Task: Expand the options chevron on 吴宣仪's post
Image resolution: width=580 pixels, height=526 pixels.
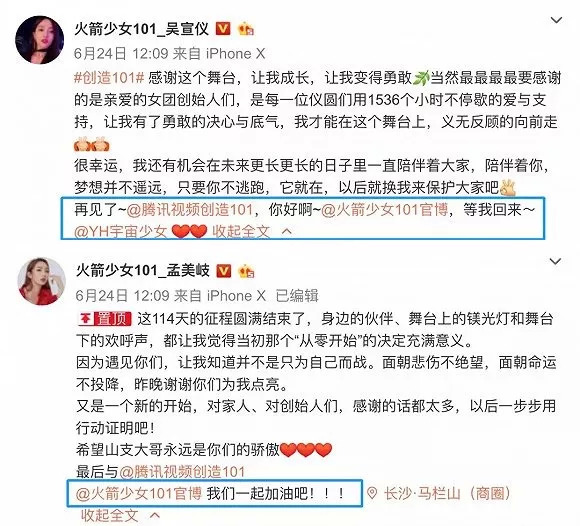Action: coord(556,20)
